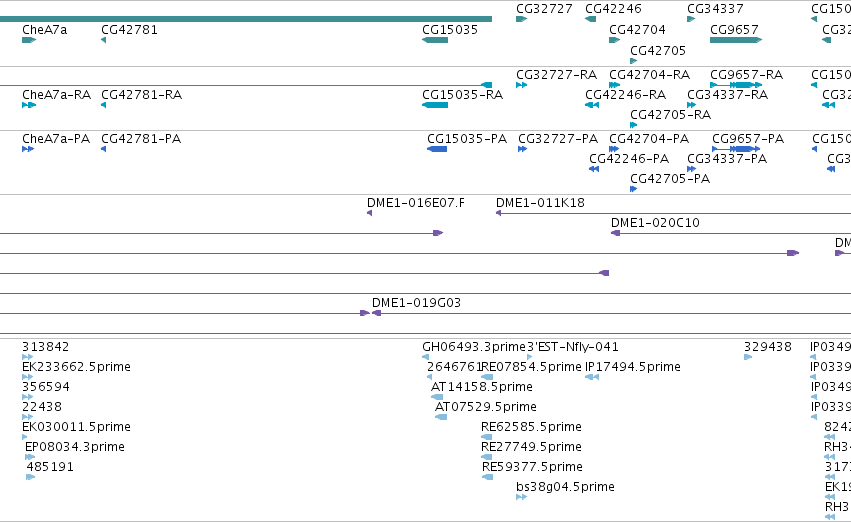Select the IP17494.5prime EST glyph
The height and width of the screenshot is (522, 851).
point(592,377)
